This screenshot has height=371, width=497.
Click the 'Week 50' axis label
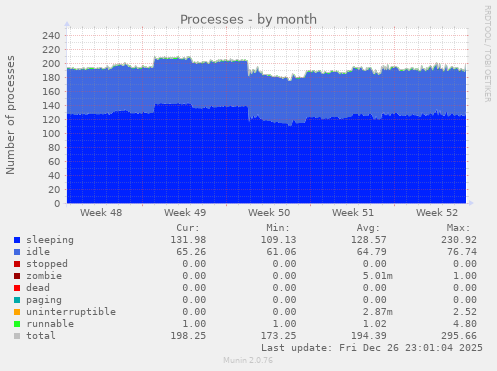(269, 213)
